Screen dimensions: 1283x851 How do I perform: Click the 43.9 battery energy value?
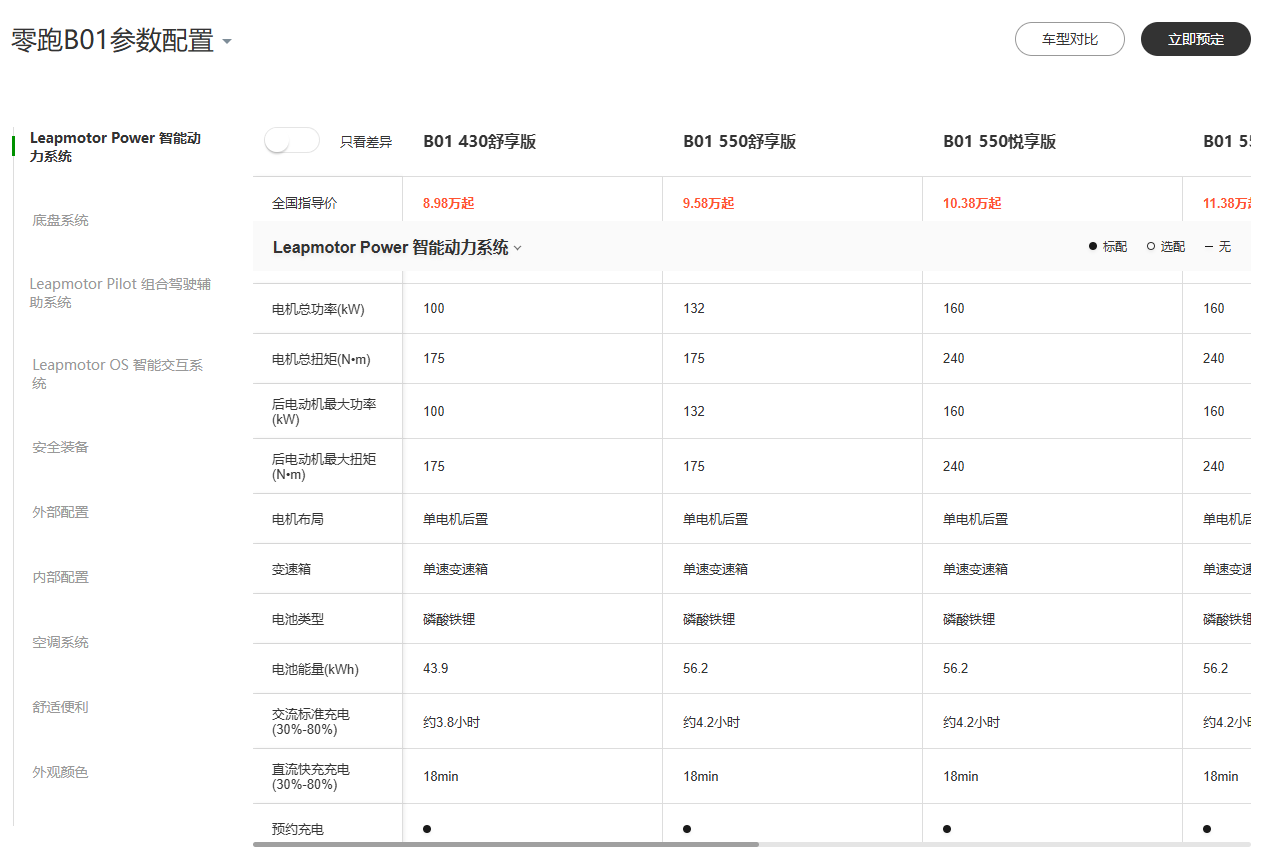click(x=436, y=668)
